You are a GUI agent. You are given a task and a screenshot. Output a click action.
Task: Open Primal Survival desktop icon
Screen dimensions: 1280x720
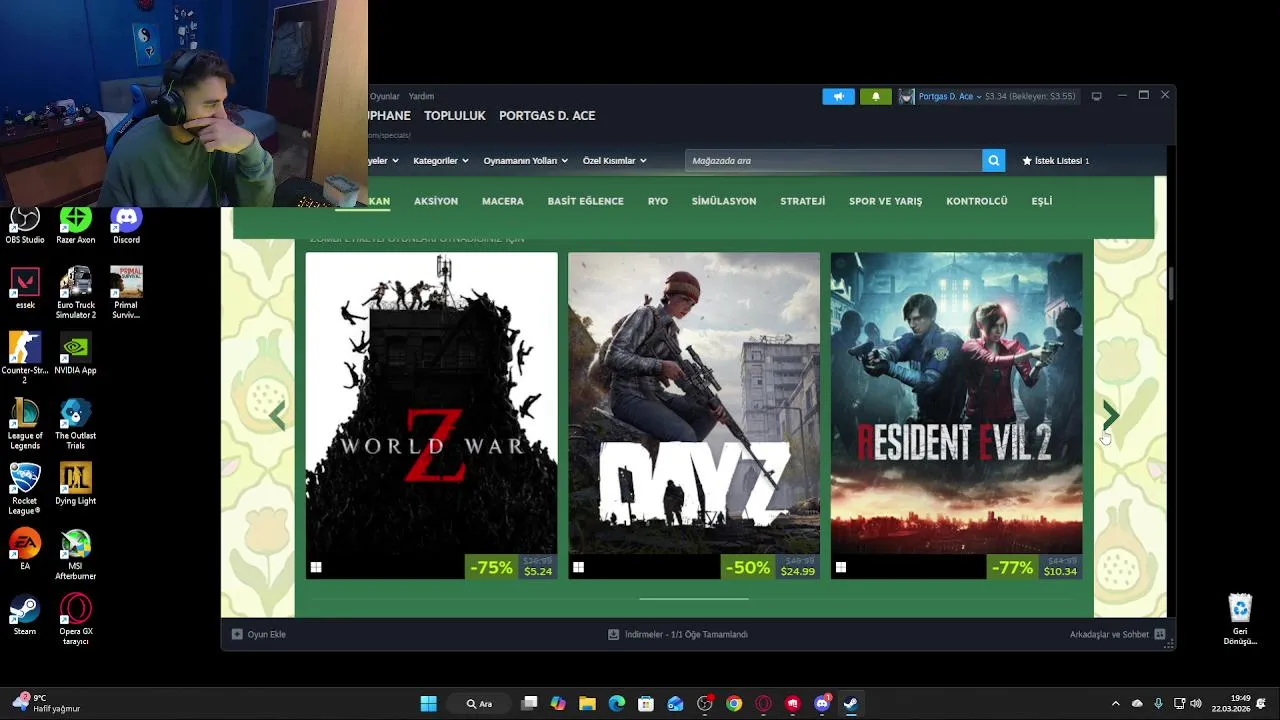point(126,292)
